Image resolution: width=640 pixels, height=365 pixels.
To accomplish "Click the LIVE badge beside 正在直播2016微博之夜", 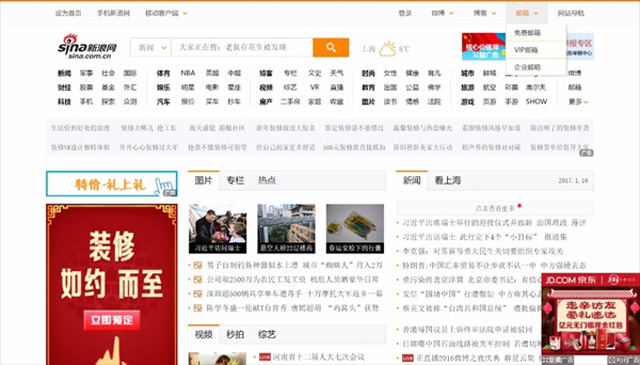I will click(408, 358).
